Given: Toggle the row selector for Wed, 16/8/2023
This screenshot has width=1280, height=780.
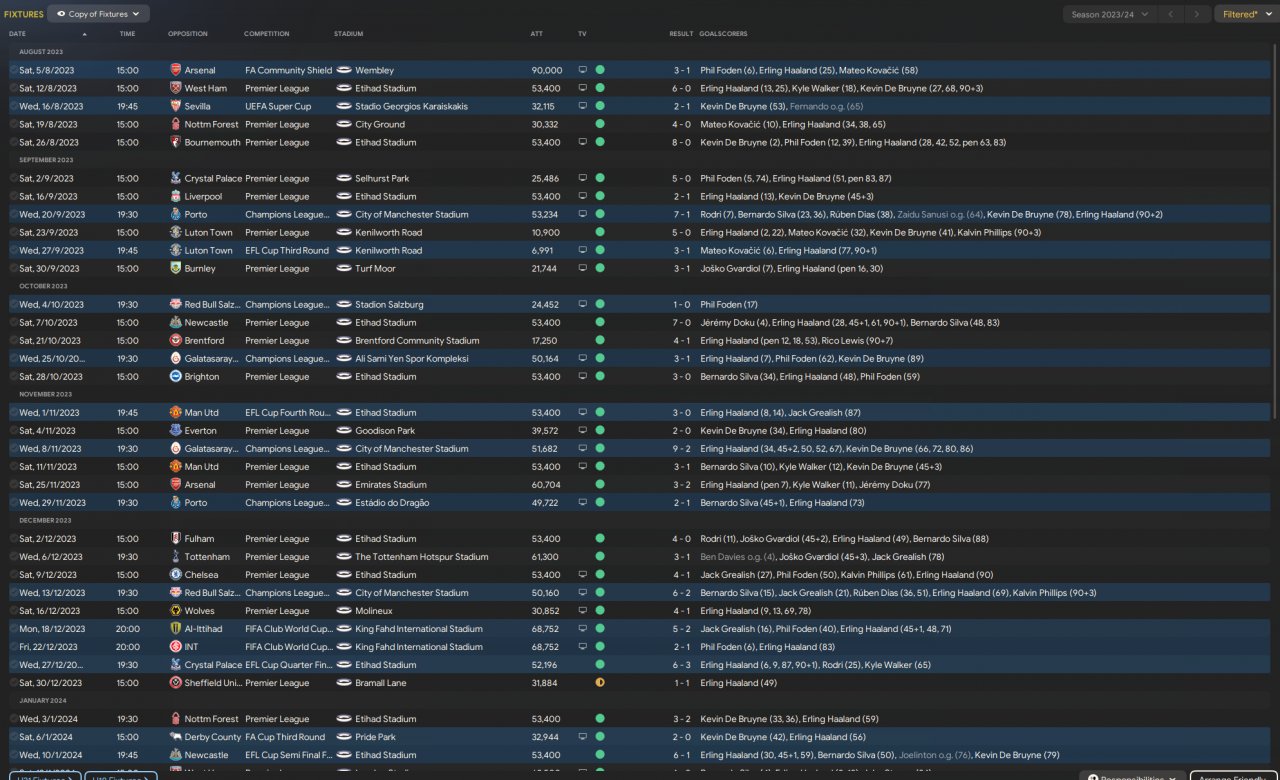Looking at the screenshot, I should click(x=14, y=107).
